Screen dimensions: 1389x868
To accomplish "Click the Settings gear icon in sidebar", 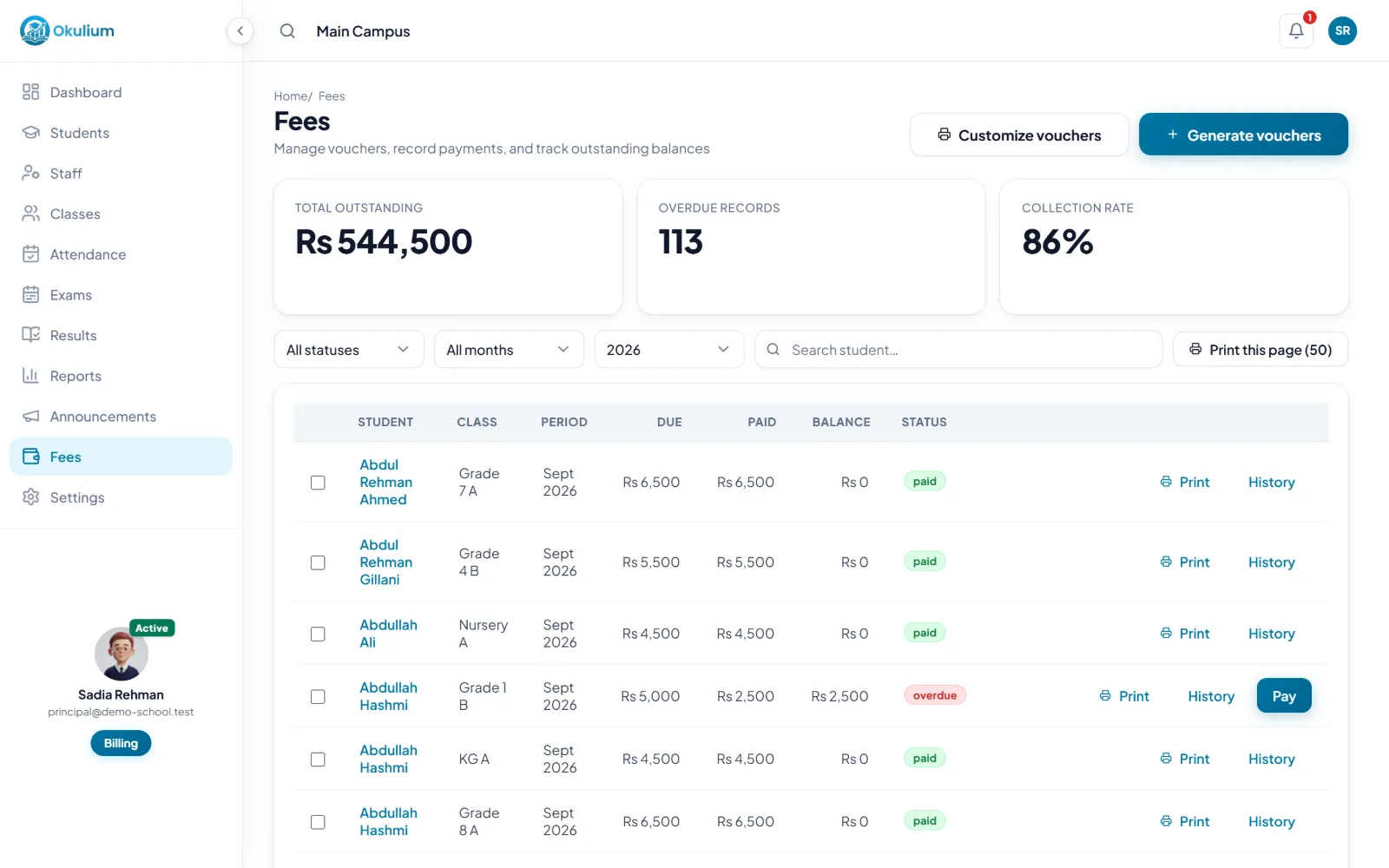I will (30, 497).
